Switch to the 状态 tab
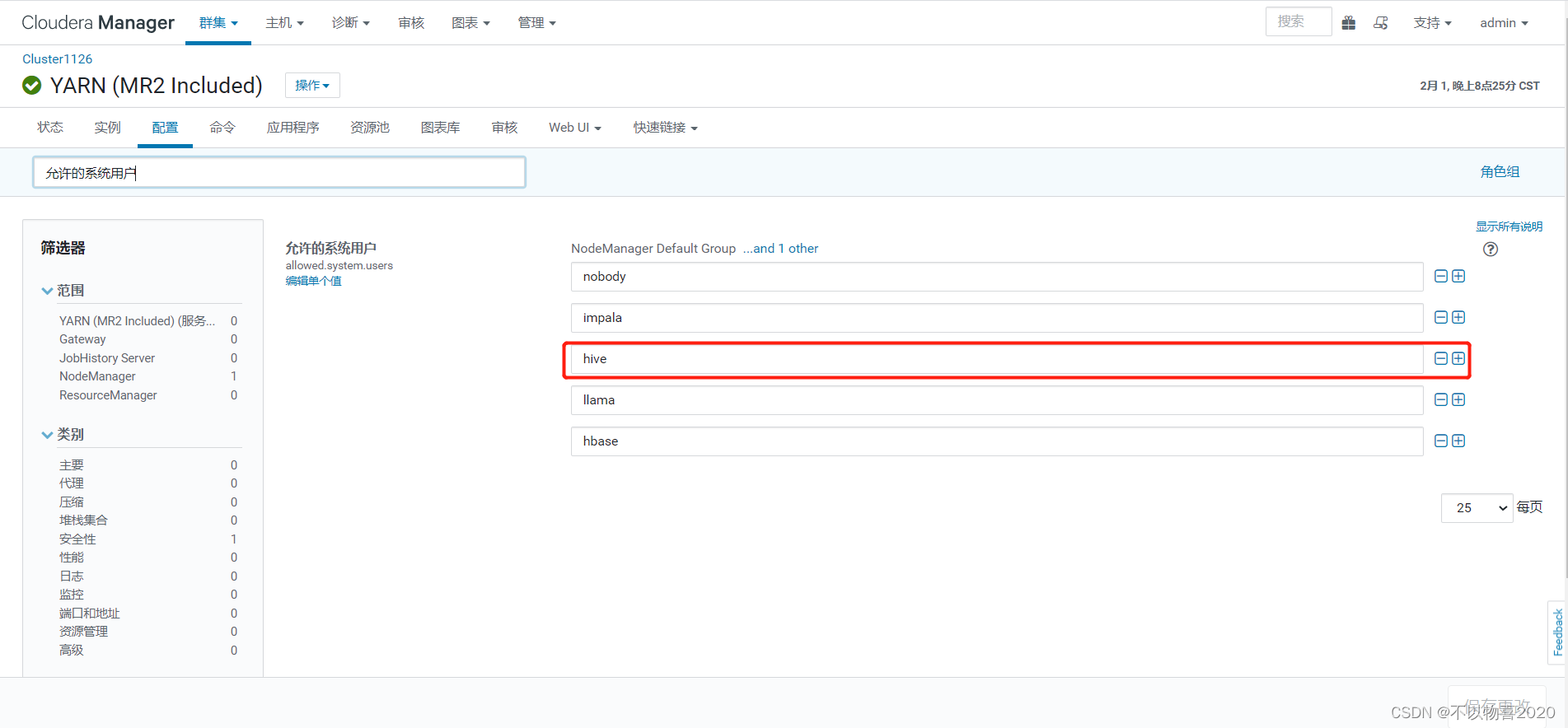1568x728 pixels. pos(50,128)
